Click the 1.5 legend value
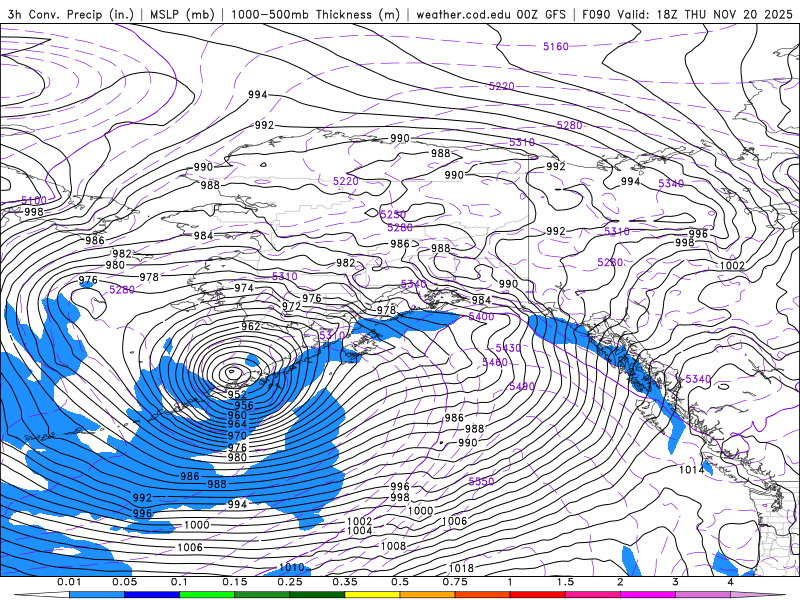800x600 pixels. click(565, 582)
